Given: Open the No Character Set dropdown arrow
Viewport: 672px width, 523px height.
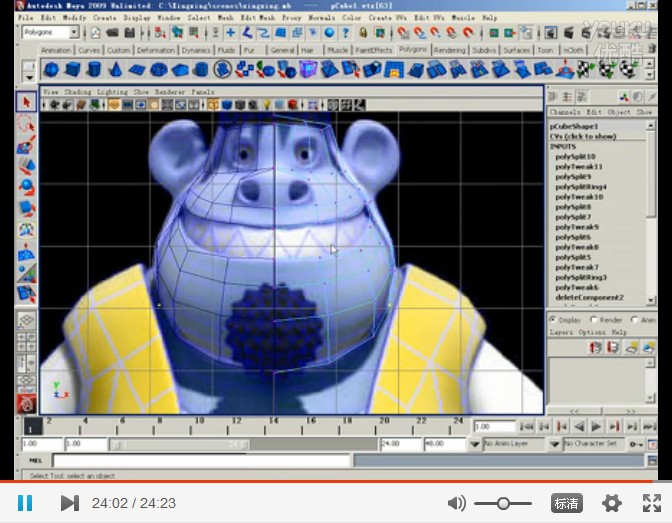Looking at the screenshot, I should click(554, 444).
